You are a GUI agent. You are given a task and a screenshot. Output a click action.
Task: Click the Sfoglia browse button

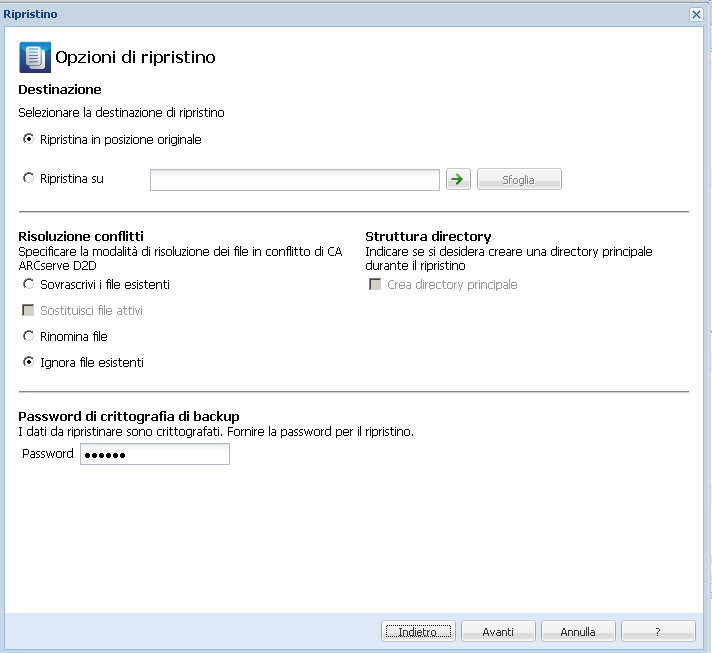coord(519,179)
